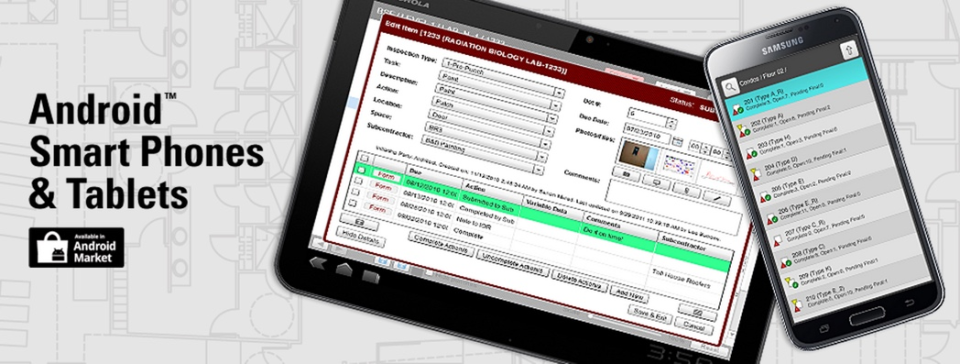Click the camera button under photos
This screenshot has width=960, height=364.
(x=625, y=175)
